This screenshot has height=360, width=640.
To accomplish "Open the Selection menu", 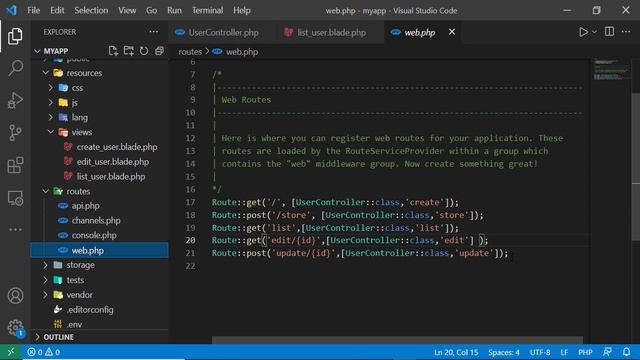I will point(91,10).
